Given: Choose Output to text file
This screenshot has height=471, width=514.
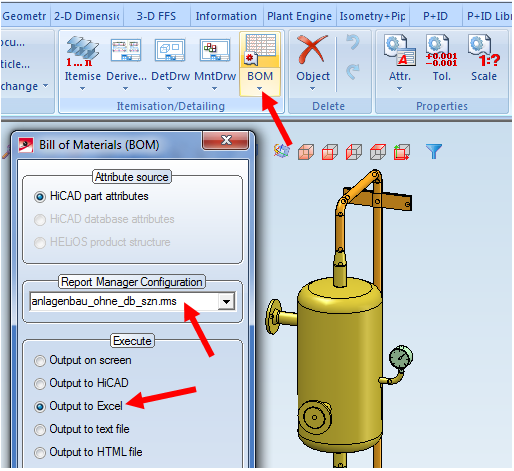Looking at the screenshot, I should tap(82, 429).
